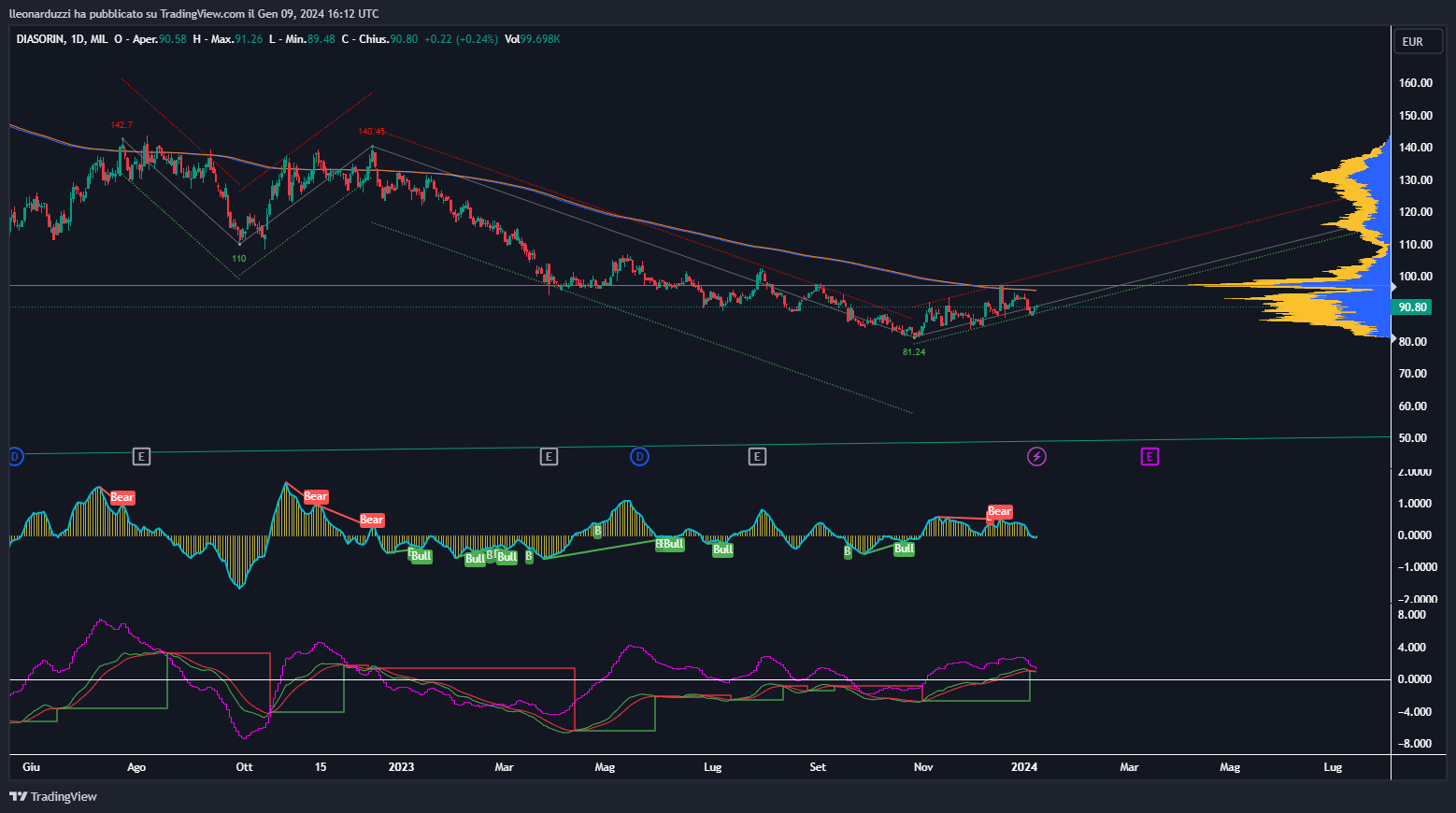Click the publication header by lleonarduzzi
Viewport: 1456px width, 813px height.
click(x=194, y=13)
